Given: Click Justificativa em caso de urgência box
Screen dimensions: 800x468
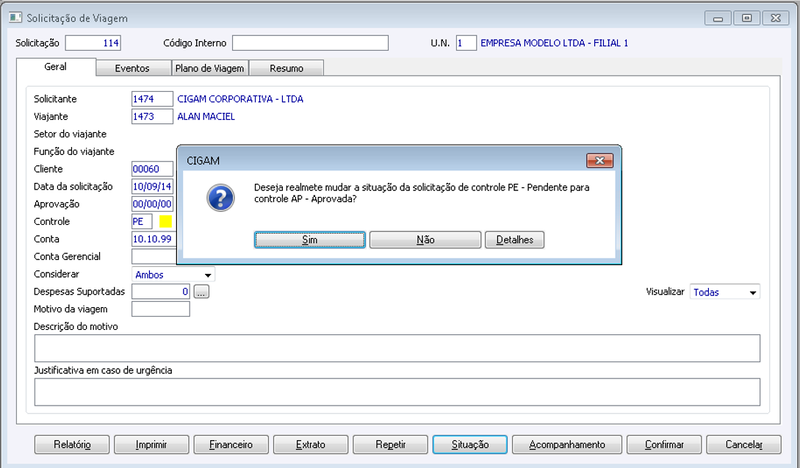Looking at the screenshot, I should tap(397, 392).
